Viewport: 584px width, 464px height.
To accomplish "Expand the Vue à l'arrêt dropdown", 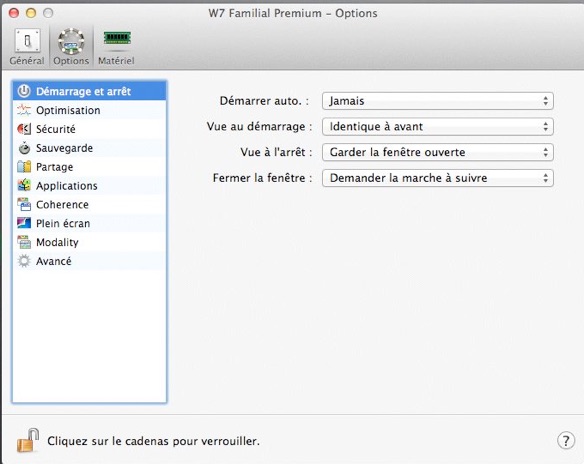I will 438,152.
